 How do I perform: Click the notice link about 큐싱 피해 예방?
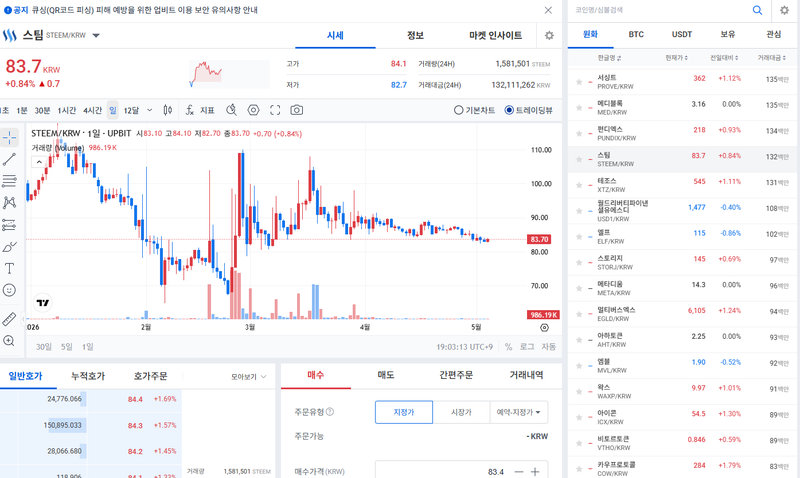[x=144, y=10]
